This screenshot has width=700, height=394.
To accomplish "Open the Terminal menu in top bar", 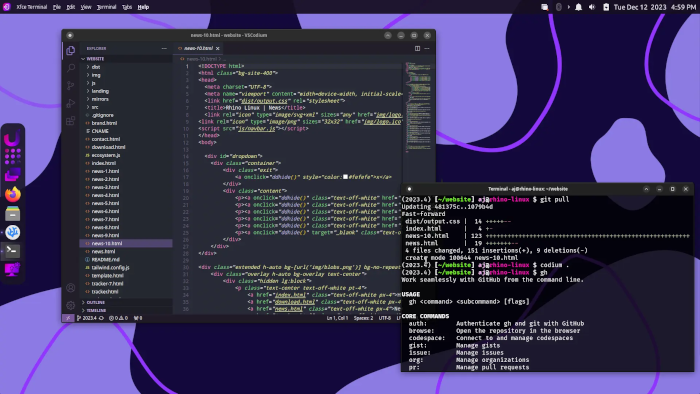I will (x=106, y=7).
